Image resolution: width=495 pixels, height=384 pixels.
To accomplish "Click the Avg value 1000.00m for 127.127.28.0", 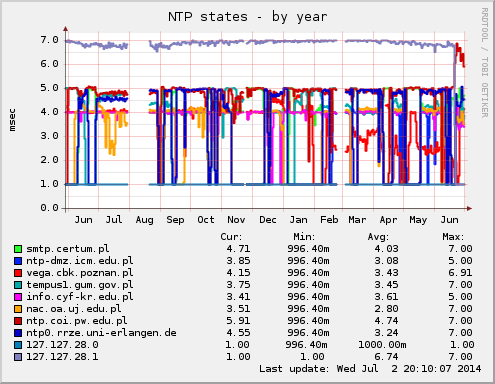I will pos(382,345).
